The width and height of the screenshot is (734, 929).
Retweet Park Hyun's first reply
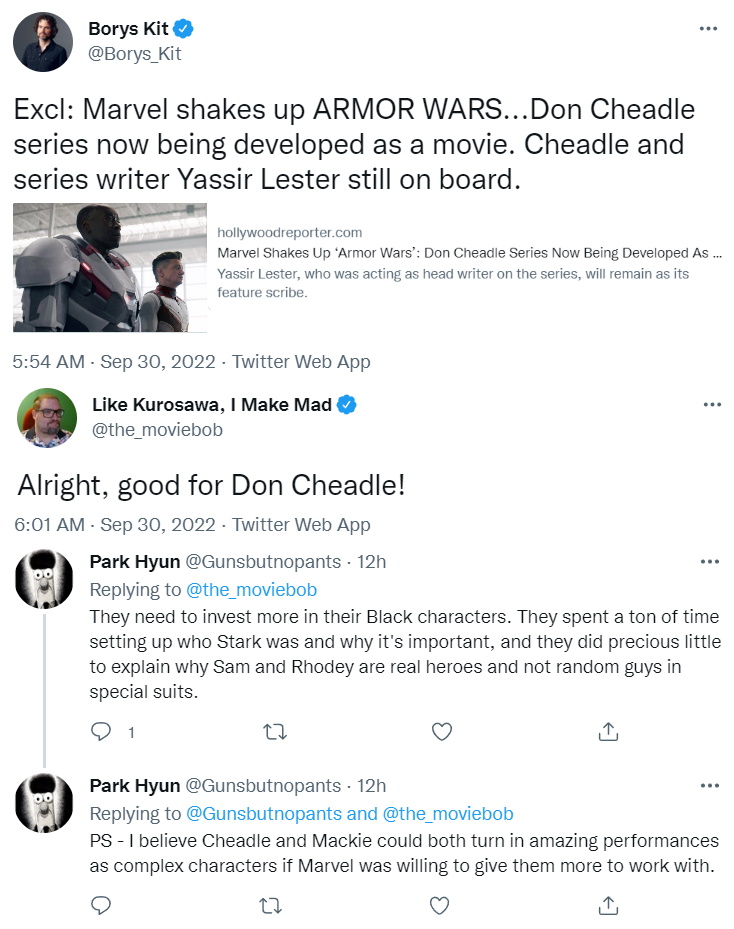point(272,732)
